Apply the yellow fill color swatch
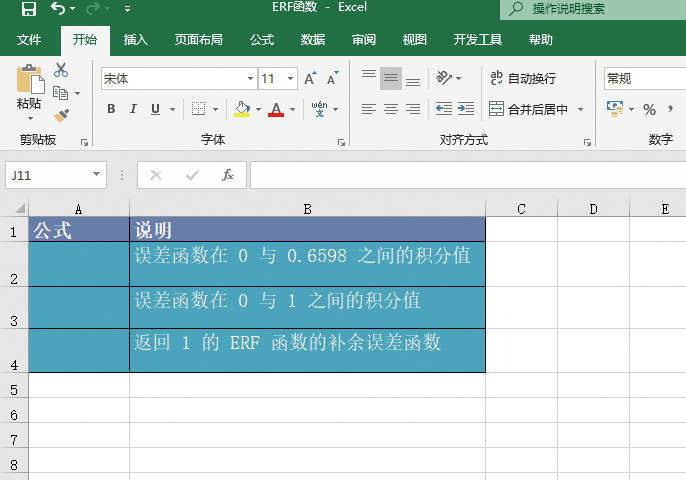 click(241, 109)
